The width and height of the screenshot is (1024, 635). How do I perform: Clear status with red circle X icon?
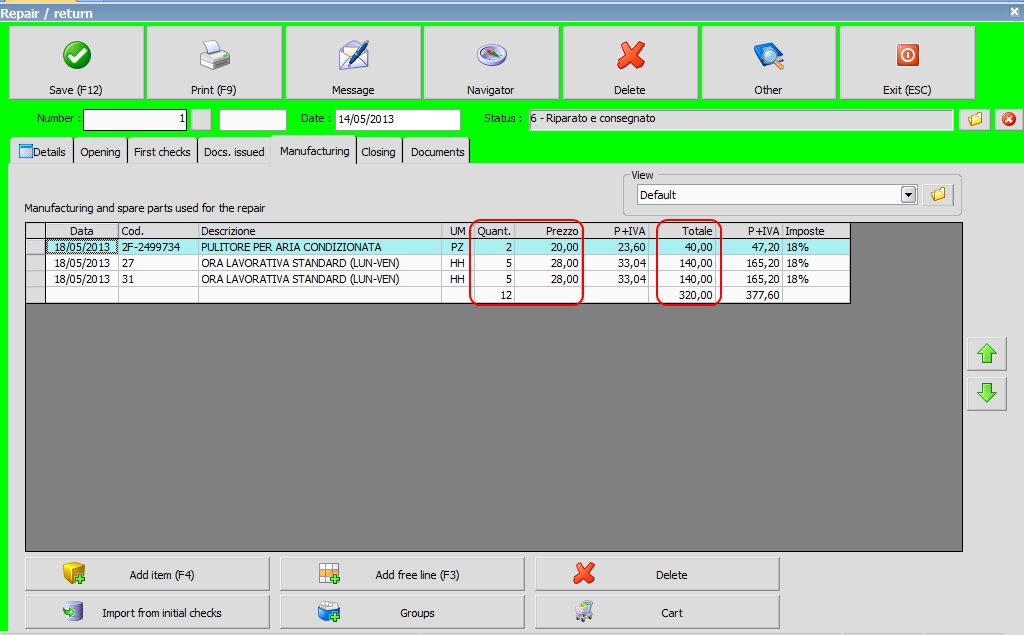[x=1008, y=120]
